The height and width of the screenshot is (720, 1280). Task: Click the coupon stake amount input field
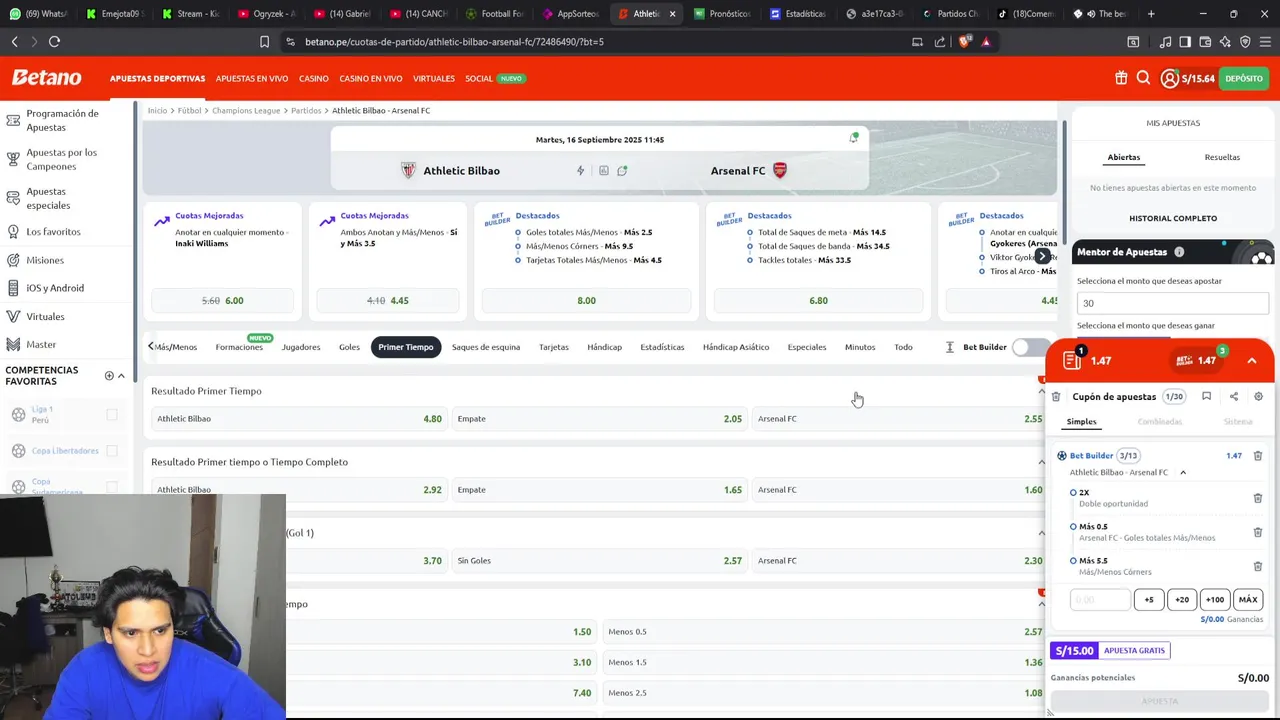(x=1100, y=600)
